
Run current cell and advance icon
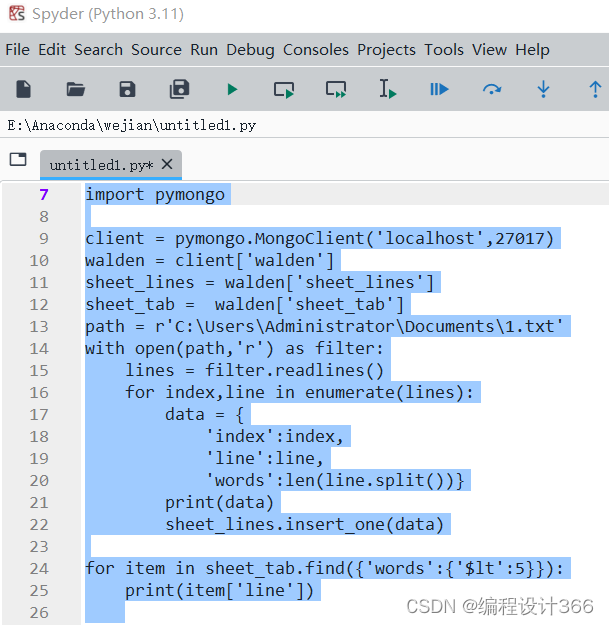(336, 89)
